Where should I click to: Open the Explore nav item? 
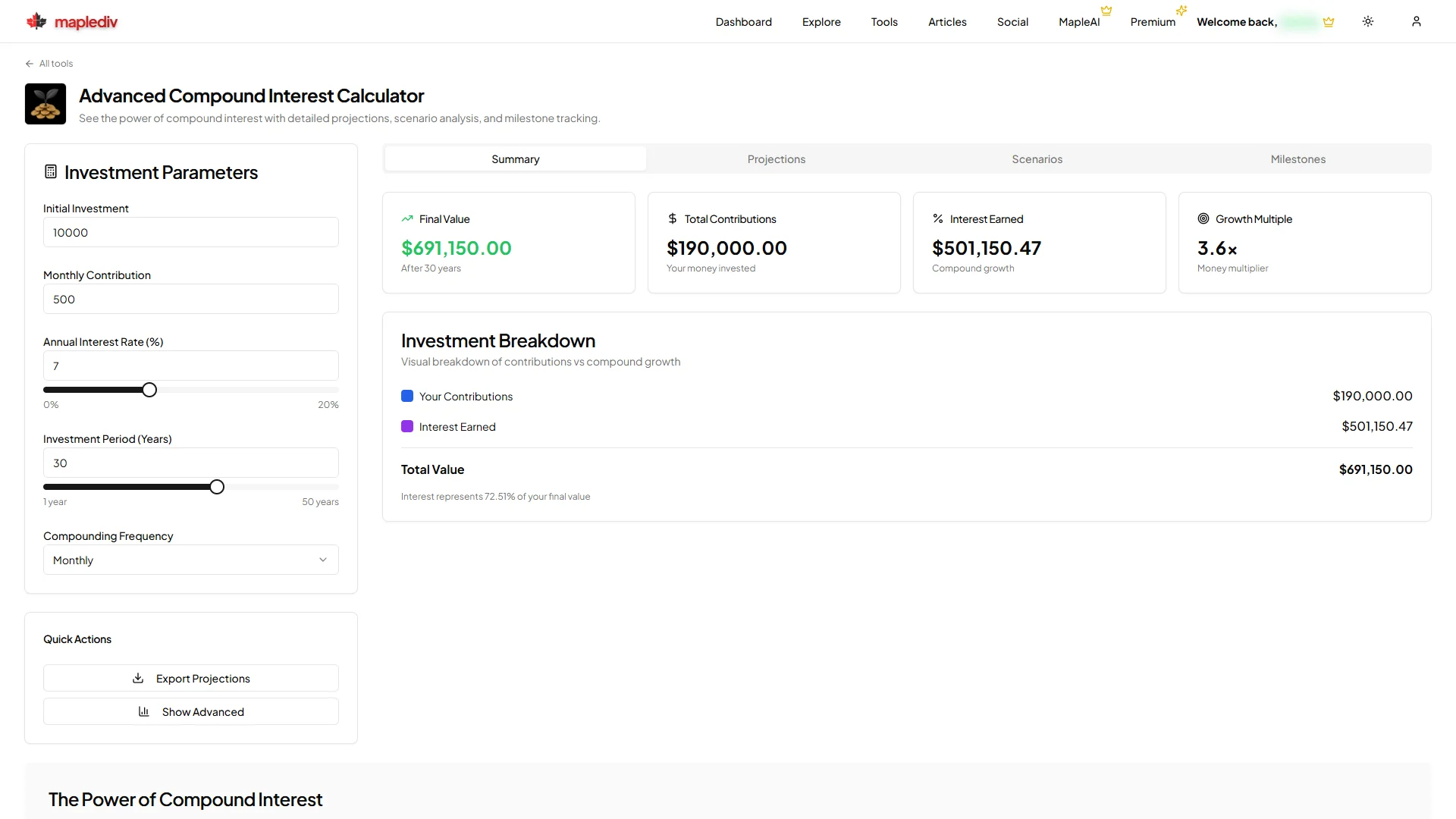(x=821, y=22)
